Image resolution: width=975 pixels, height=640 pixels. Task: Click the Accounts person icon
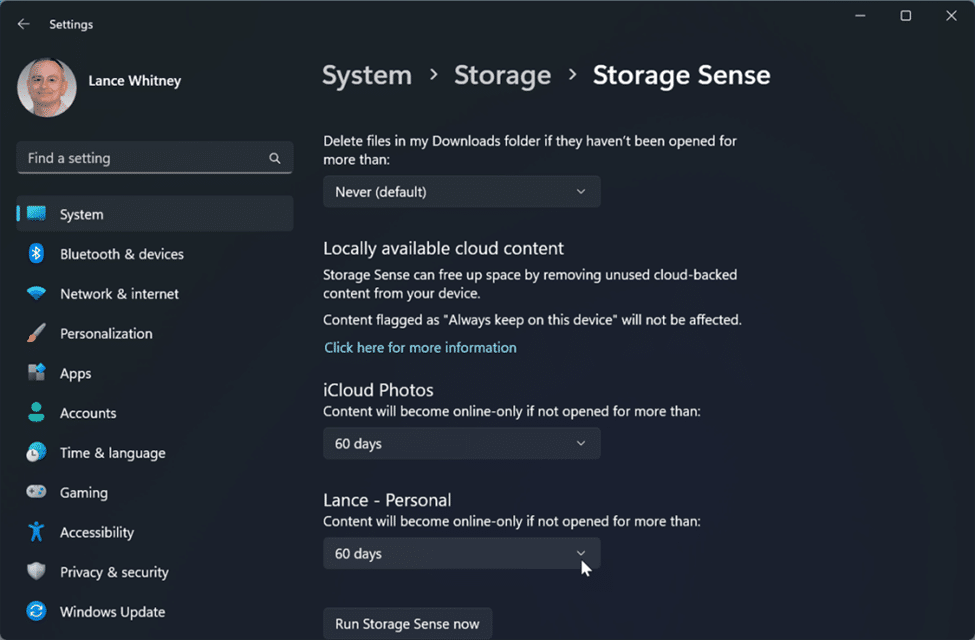click(x=37, y=413)
